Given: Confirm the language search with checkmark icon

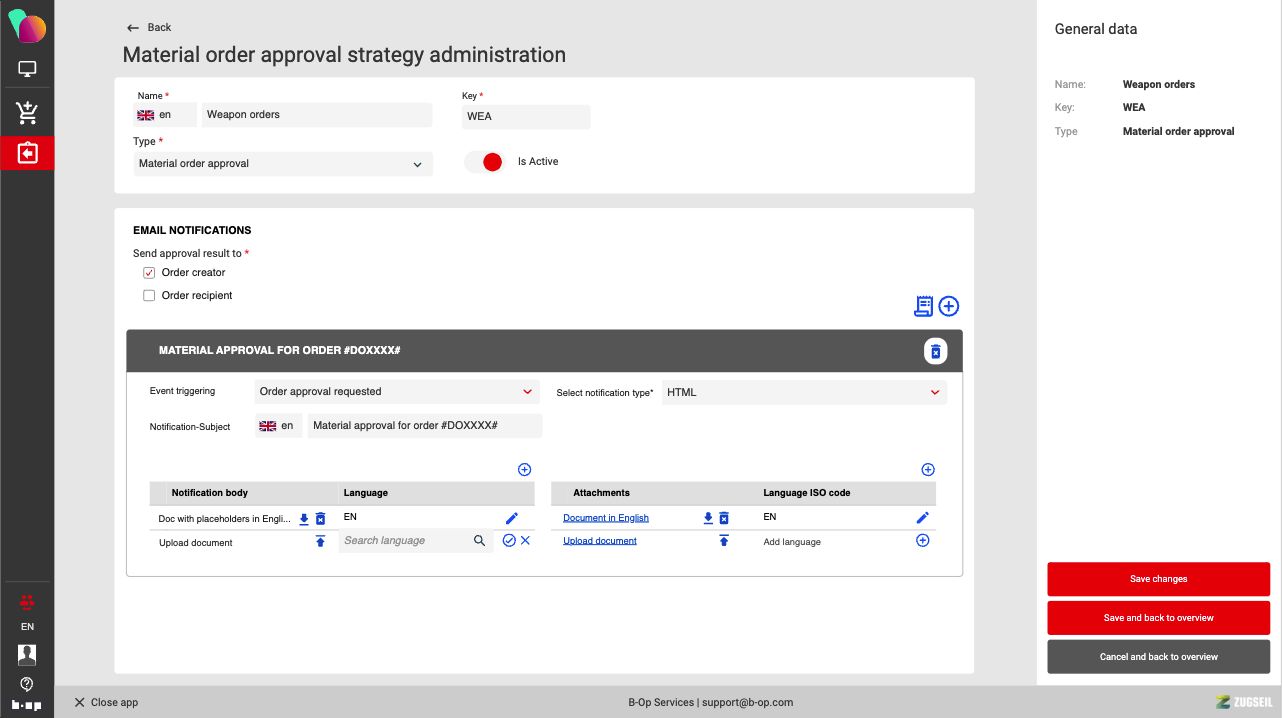Looking at the screenshot, I should click(x=509, y=541).
